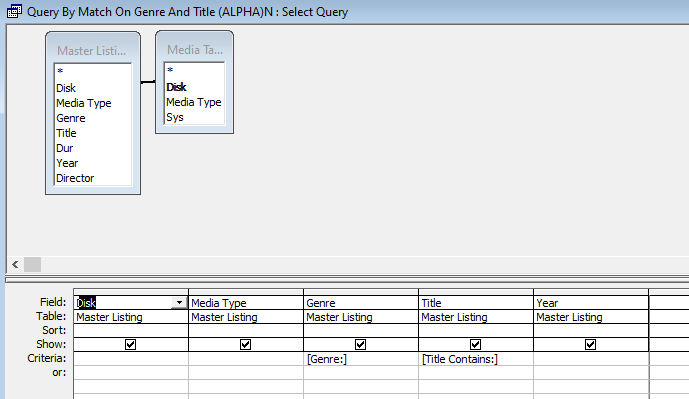Click the Table cell under Genre column

pos(361,317)
